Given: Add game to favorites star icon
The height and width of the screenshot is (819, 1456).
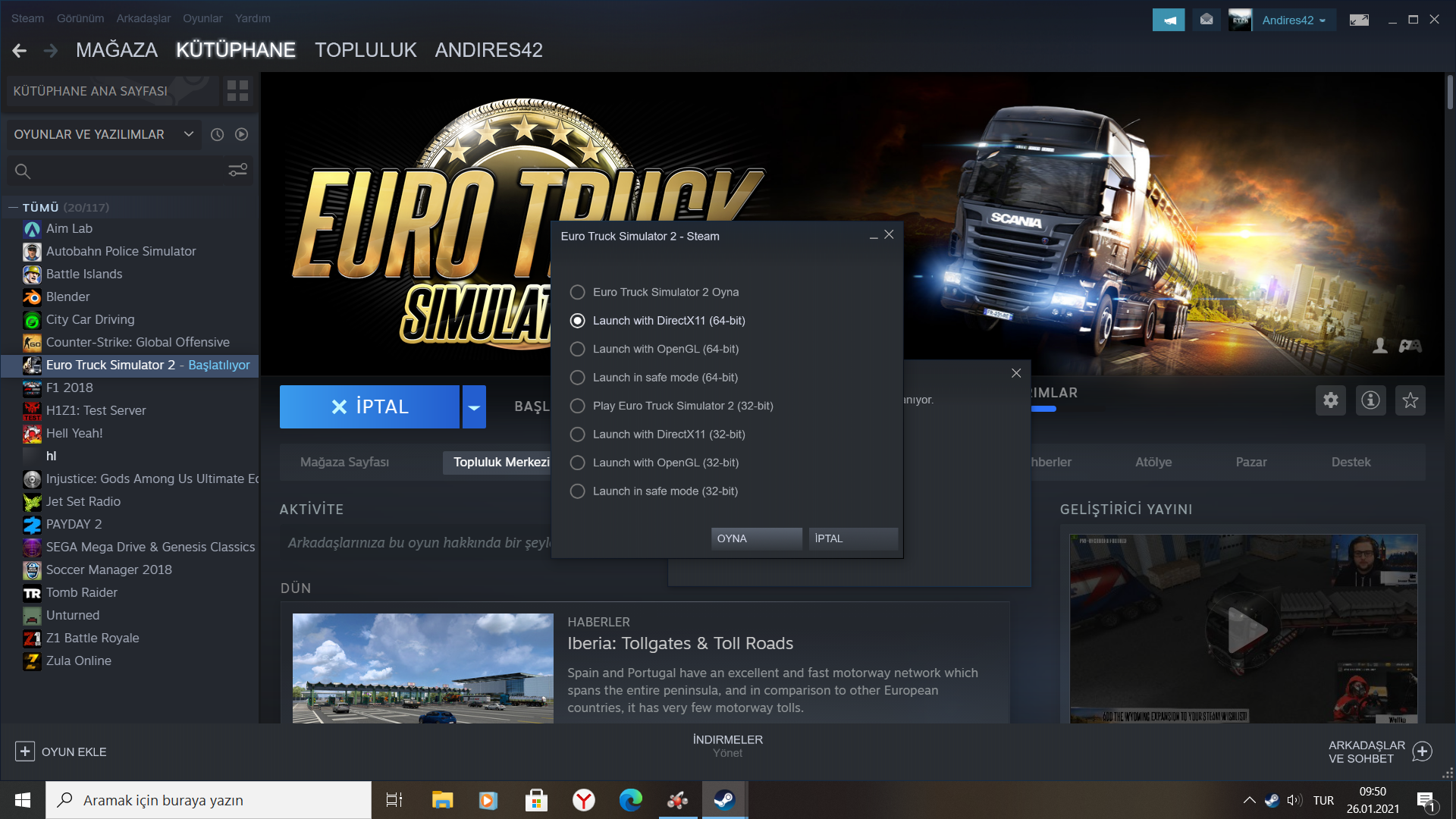Looking at the screenshot, I should click(x=1410, y=400).
